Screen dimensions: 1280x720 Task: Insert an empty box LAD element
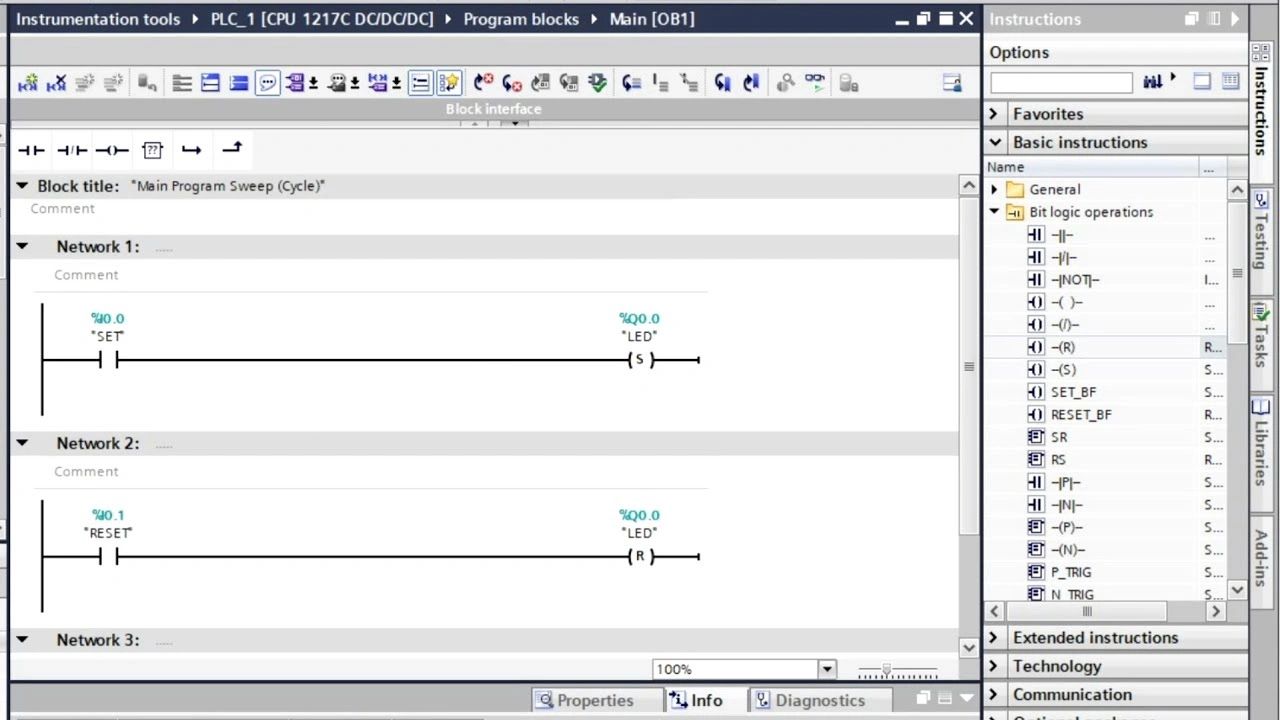pos(152,150)
